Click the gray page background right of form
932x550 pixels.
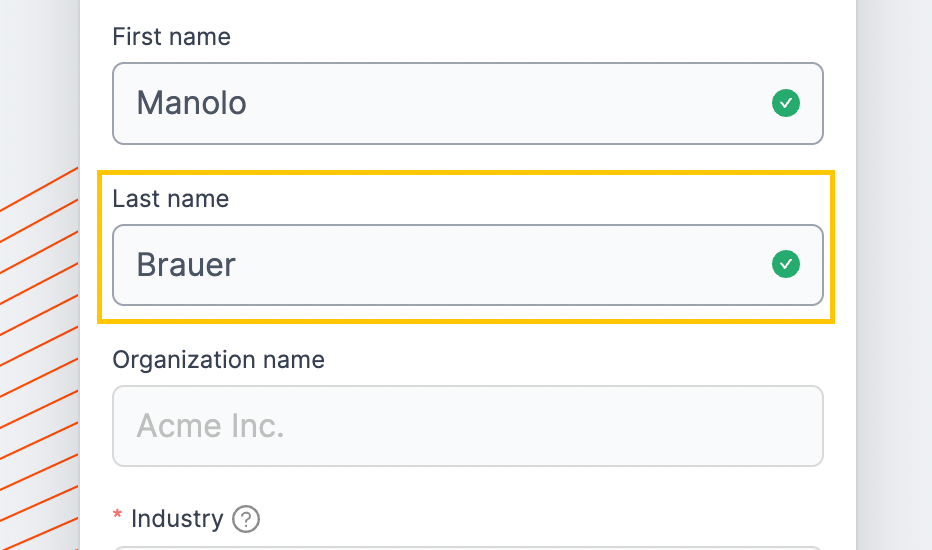pyautogui.click(x=894, y=275)
